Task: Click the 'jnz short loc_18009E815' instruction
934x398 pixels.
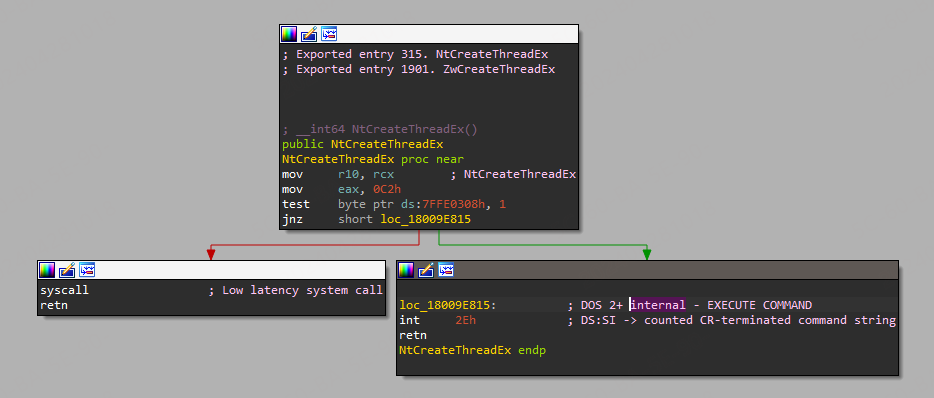Action: point(376,219)
